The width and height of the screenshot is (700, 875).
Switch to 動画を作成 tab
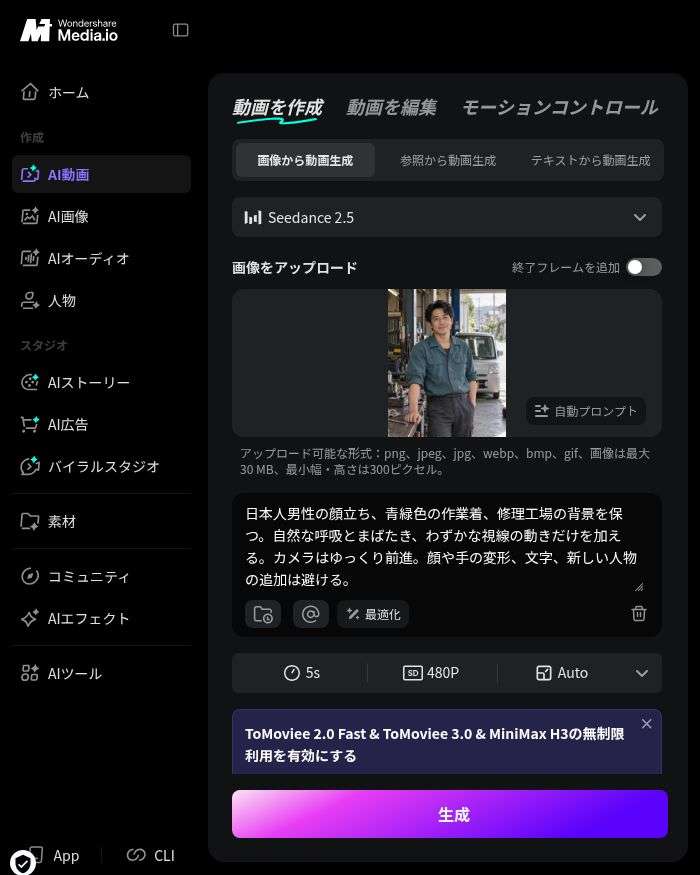[277, 107]
